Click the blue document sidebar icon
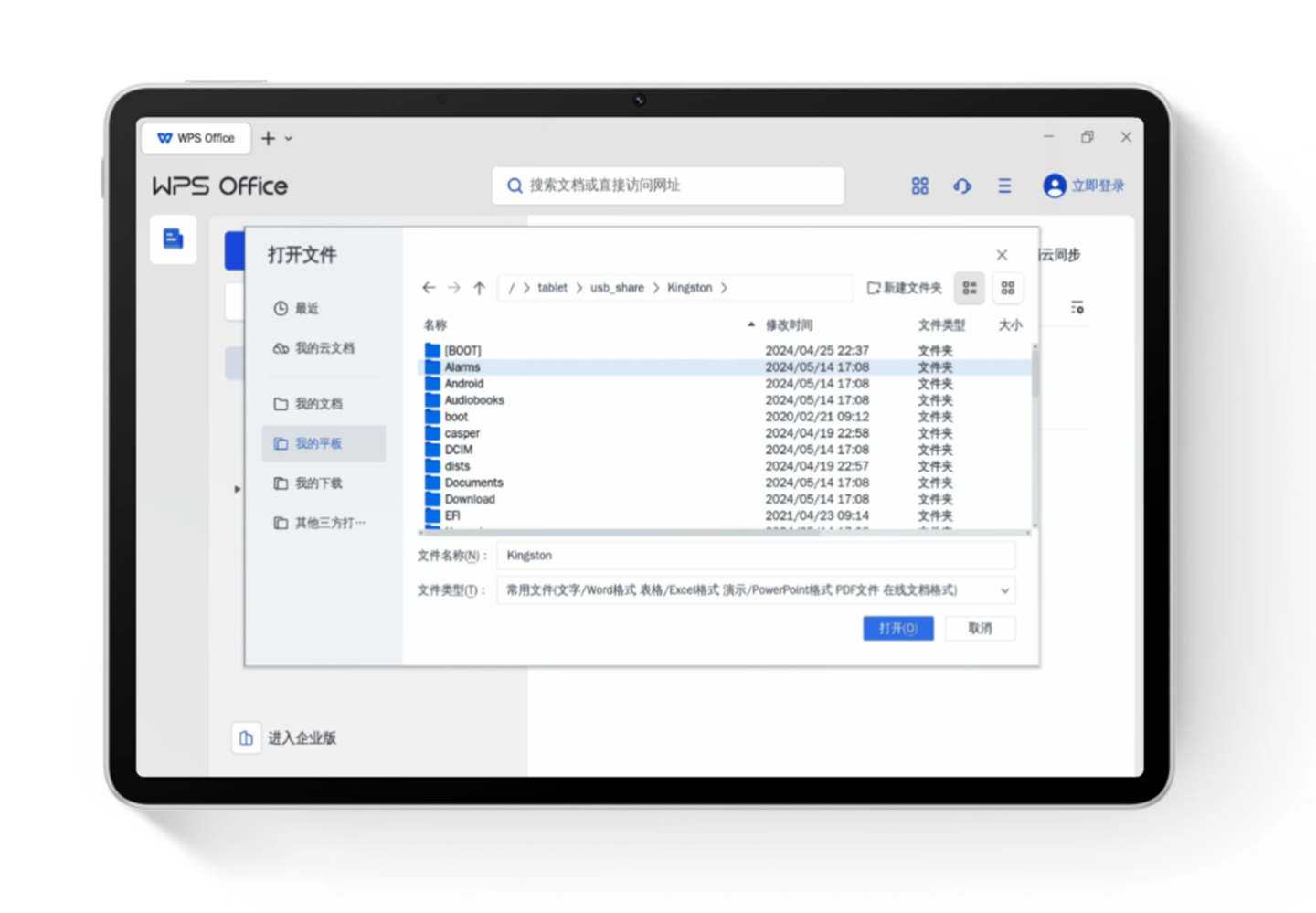Image resolution: width=1316 pixels, height=913 pixels. (173, 239)
